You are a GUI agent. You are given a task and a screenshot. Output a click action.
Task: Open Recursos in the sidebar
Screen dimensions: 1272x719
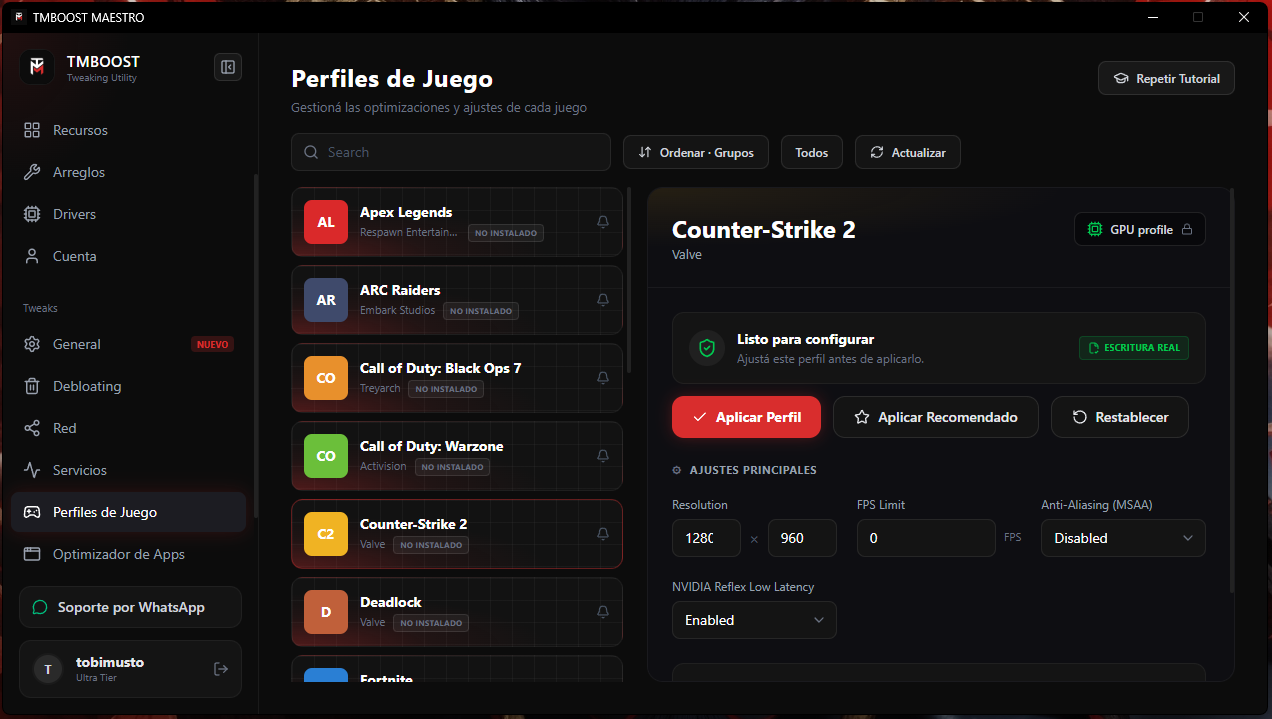tap(128, 130)
